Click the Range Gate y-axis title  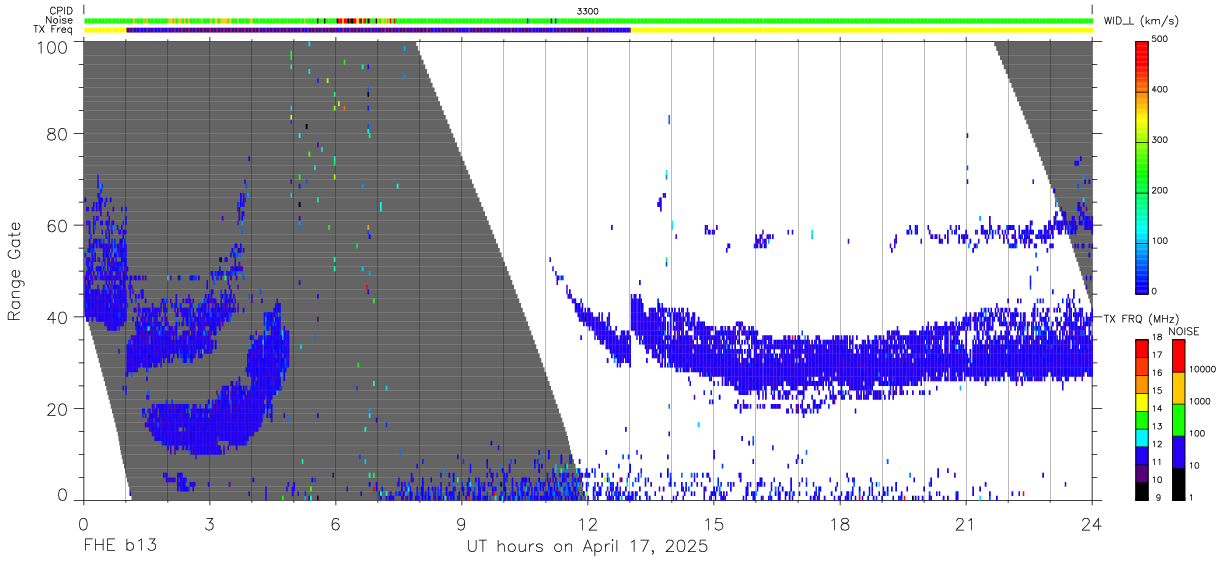coord(15,271)
